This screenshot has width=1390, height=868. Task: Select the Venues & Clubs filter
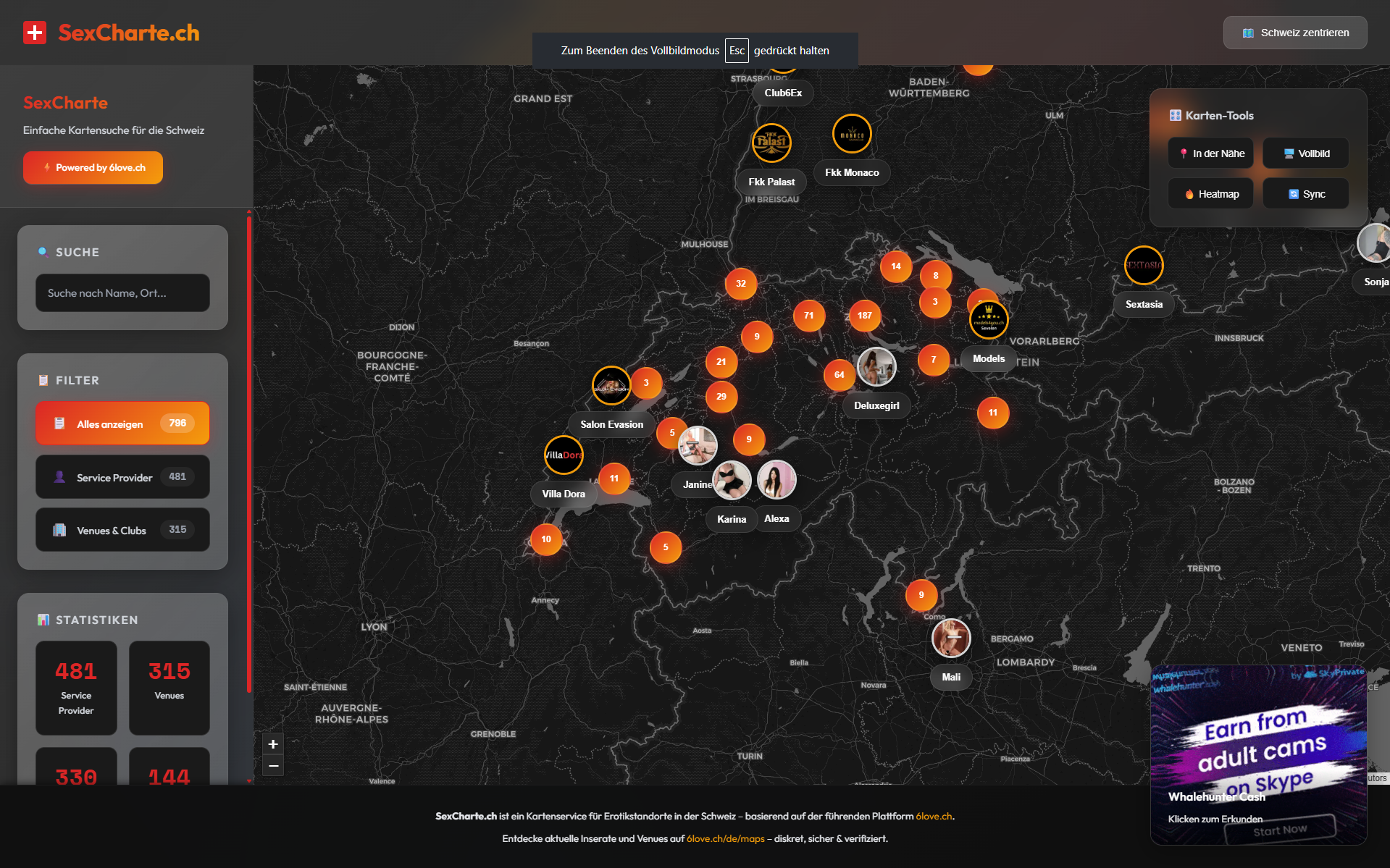tap(122, 530)
